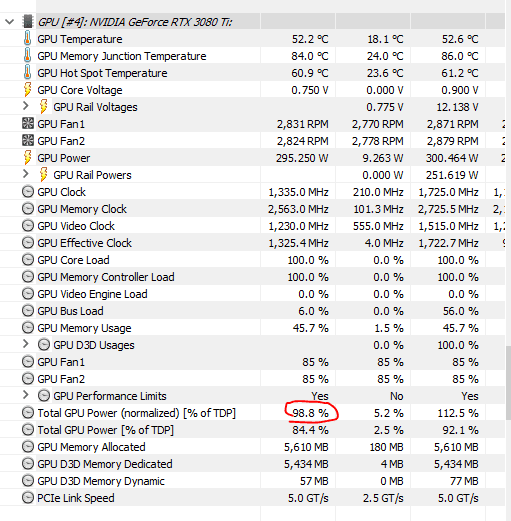Expand GPU Rail Voltages row
The height and width of the screenshot is (521, 511).
click(25, 106)
